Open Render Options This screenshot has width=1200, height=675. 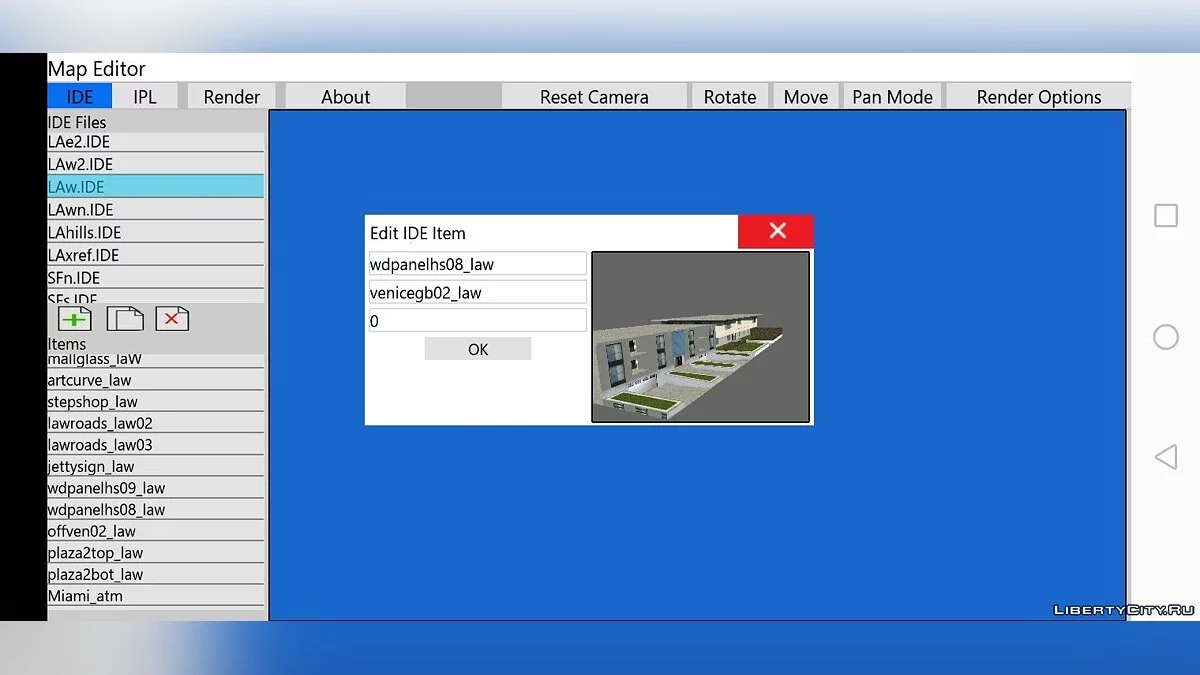[1038, 97]
